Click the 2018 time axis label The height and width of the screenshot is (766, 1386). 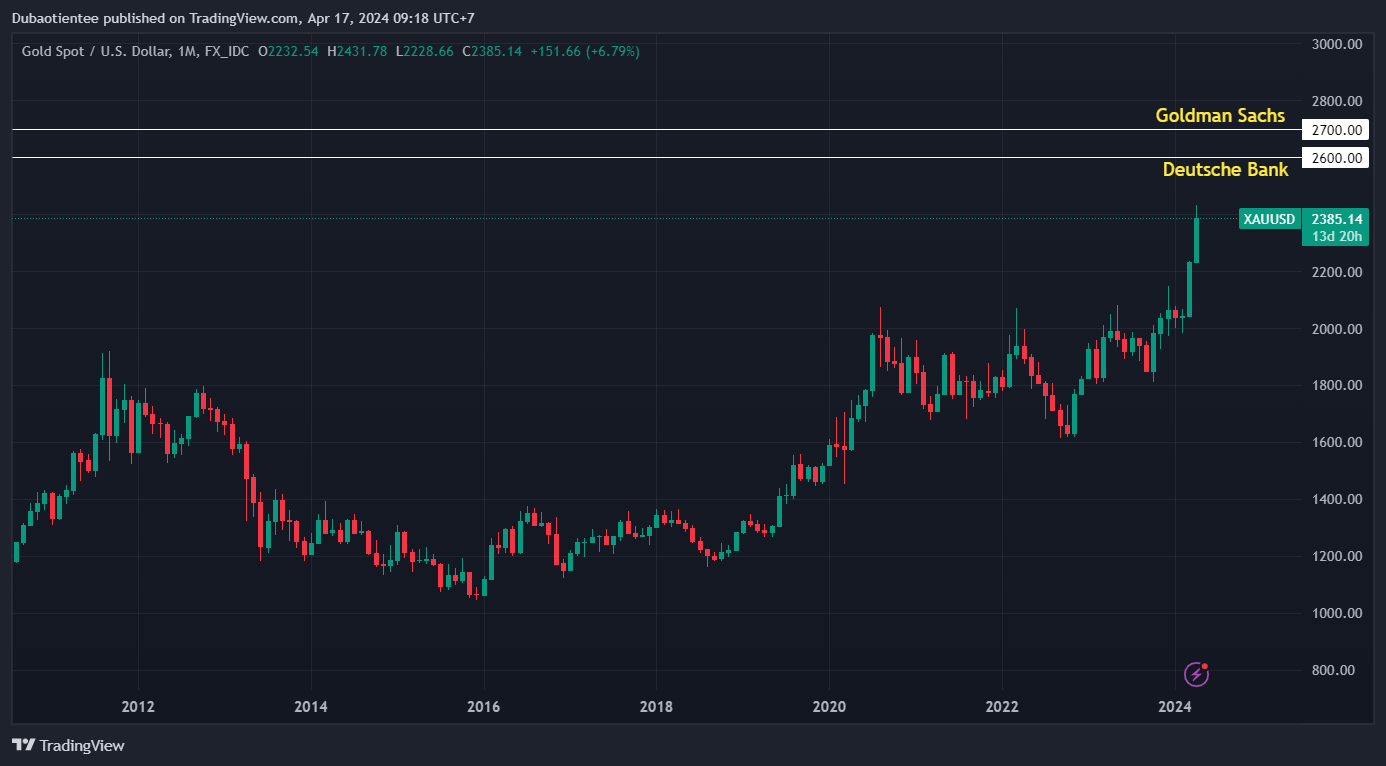pos(656,707)
